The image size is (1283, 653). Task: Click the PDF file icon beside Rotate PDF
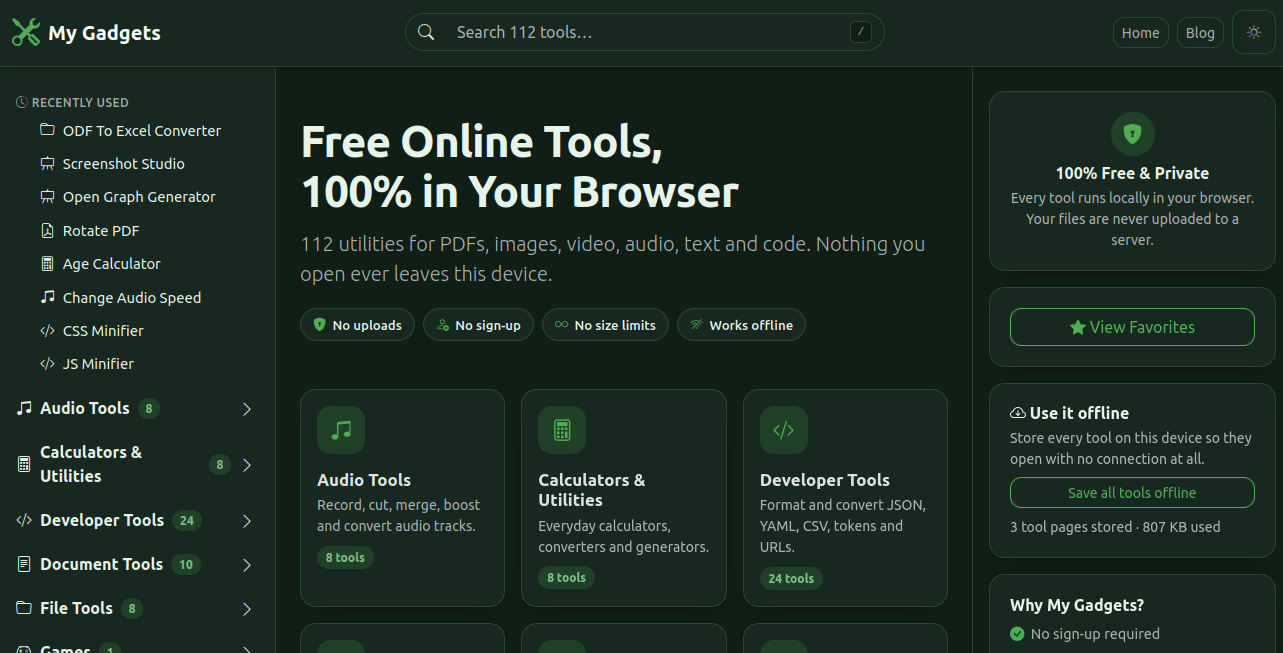tap(47, 230)
